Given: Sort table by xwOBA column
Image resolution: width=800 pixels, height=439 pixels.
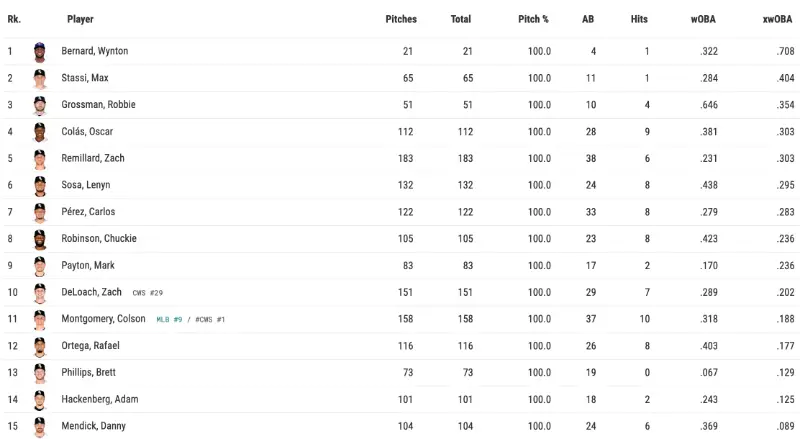Looking at the screenshot, I should pos(777,19).
